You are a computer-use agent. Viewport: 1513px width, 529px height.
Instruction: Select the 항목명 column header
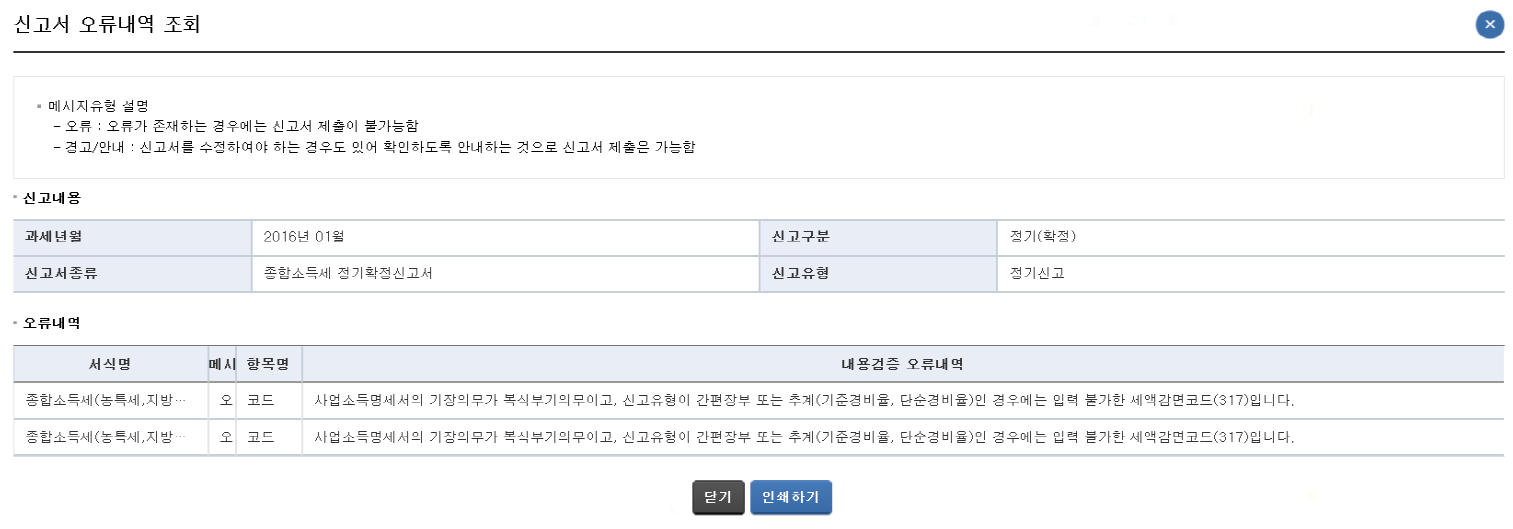tap(268, 364)
